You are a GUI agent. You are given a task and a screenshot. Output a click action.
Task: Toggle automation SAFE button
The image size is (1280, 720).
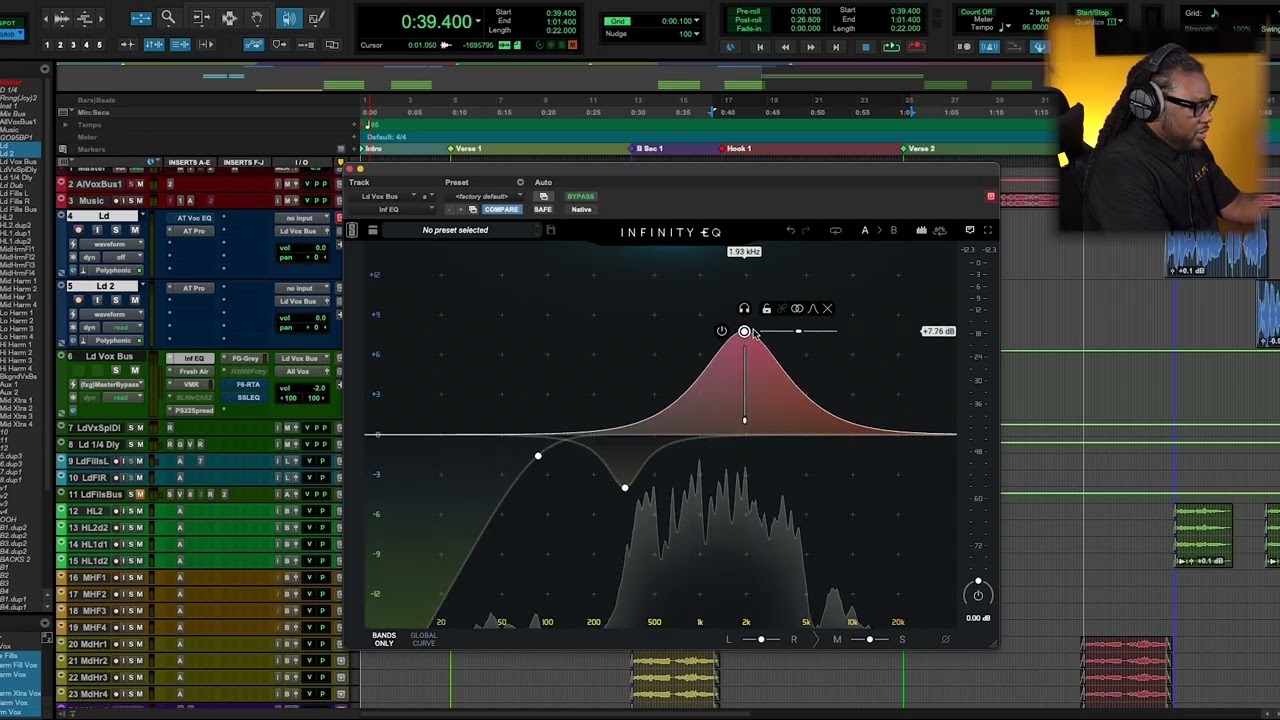[543, 210]
